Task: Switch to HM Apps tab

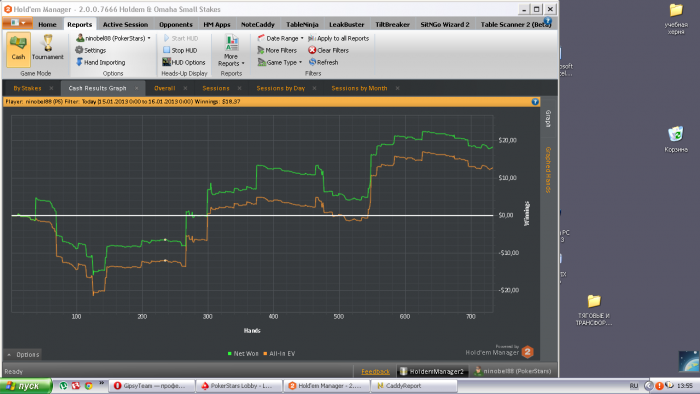Action: pos(217,25)
